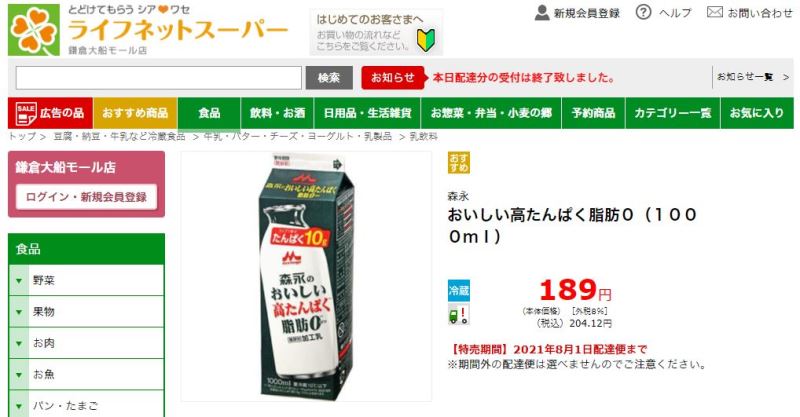Click the new member registration person icon

pyautogui.click(x=542, y=13)
